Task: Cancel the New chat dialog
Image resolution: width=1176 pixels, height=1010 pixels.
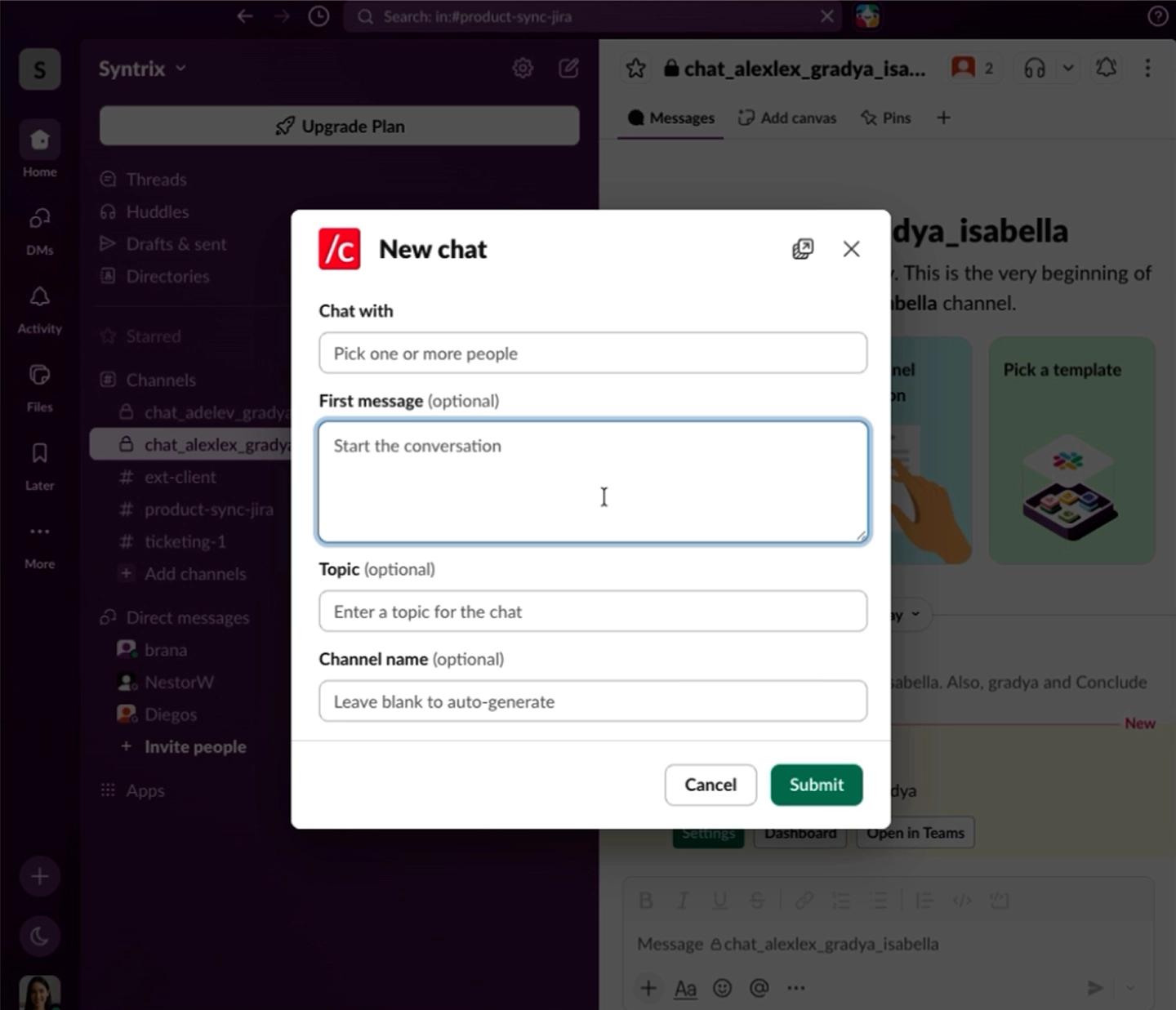Action: [x=710, y=785]
